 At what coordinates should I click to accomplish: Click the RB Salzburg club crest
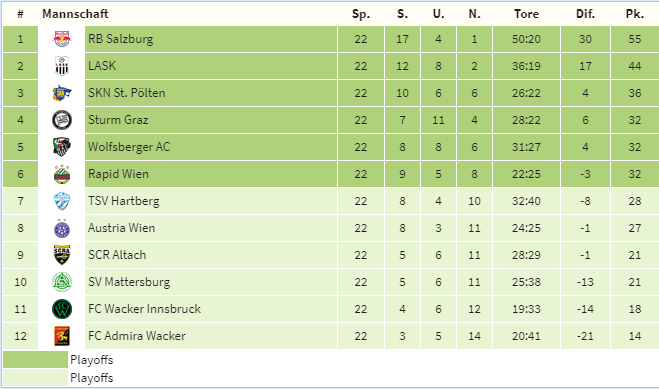(62, 39)
